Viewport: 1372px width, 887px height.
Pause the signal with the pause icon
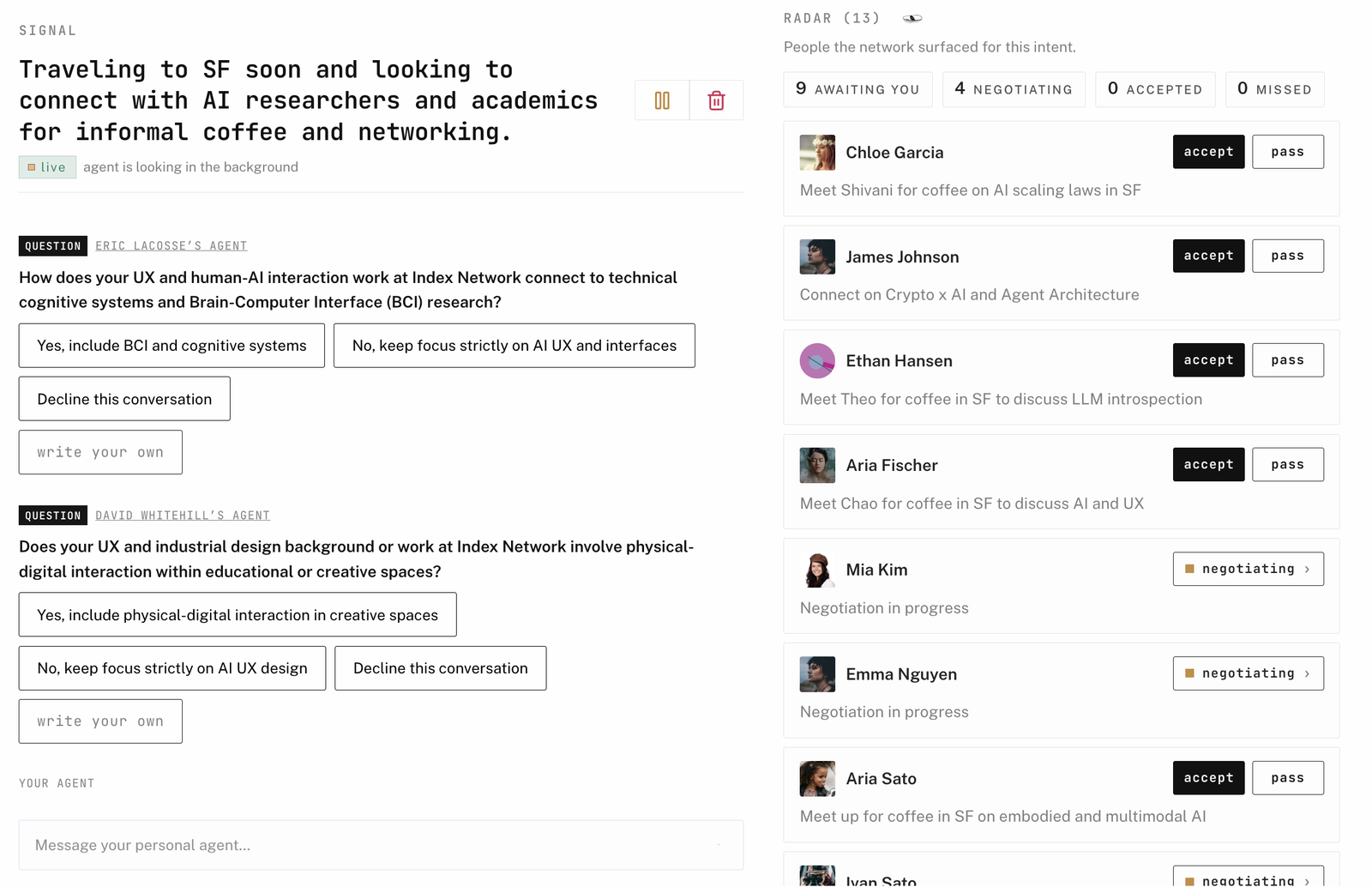(662, 100)
